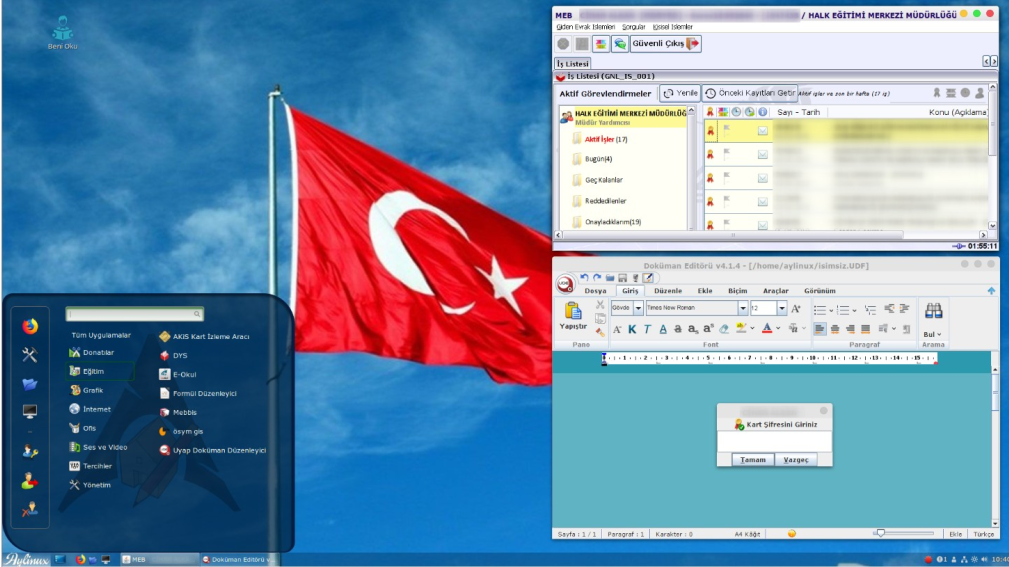Click the İş Listesi vertical scrollbar
The height and width of the screenshot is (567, 1009).
point(992,156)
